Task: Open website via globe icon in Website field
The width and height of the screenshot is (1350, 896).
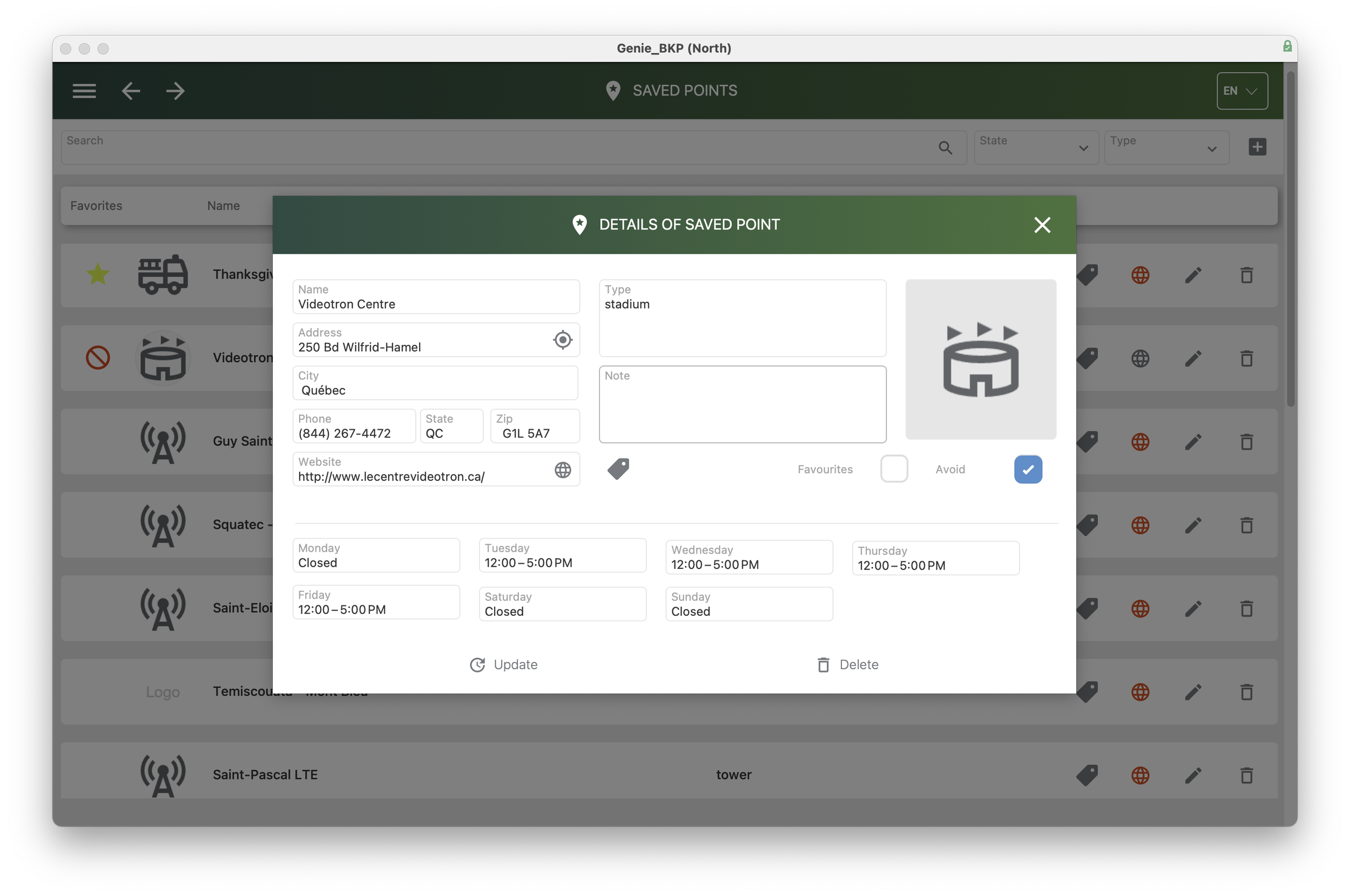Action: click(562, 470)
